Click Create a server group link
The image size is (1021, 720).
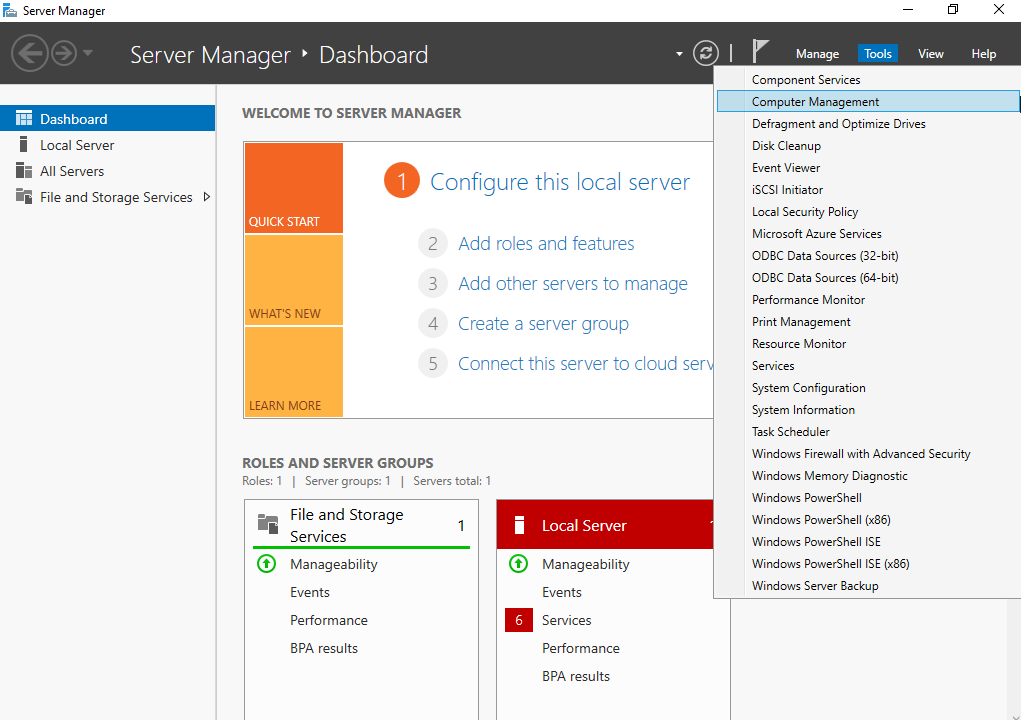pos(543,324)
